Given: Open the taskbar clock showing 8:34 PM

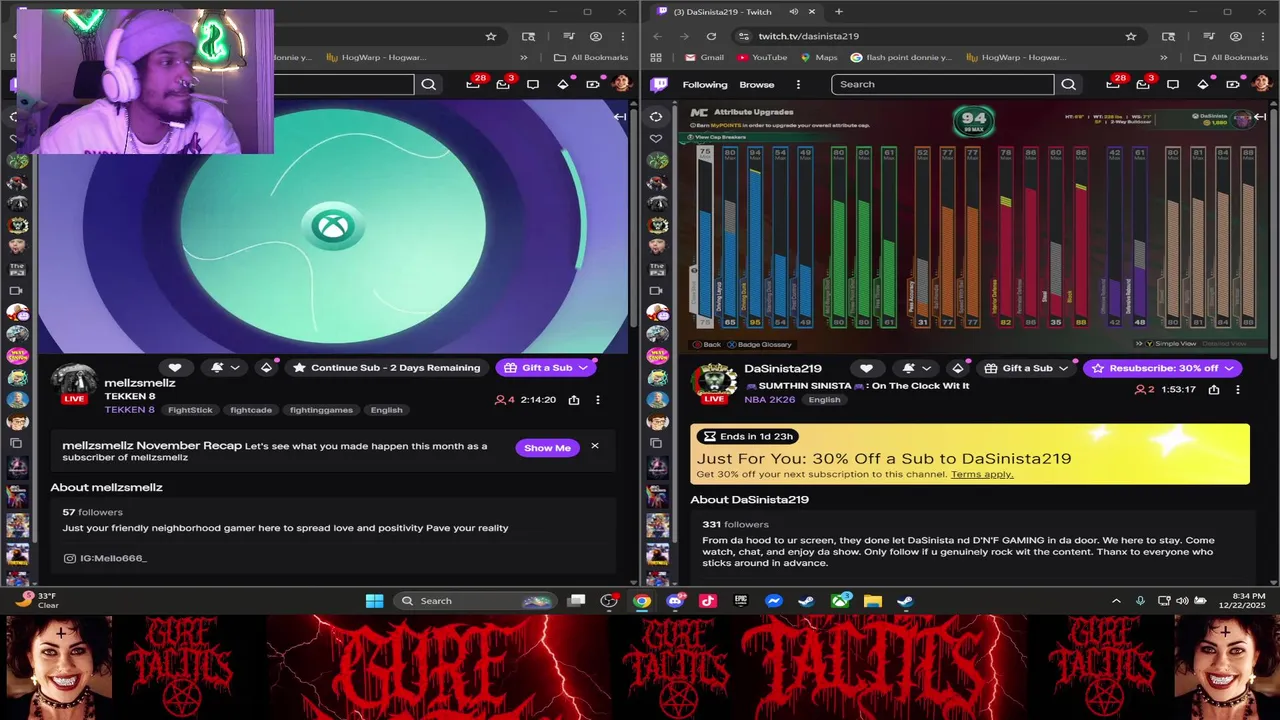Looking at the screenshot, I should pos(1241,601).
